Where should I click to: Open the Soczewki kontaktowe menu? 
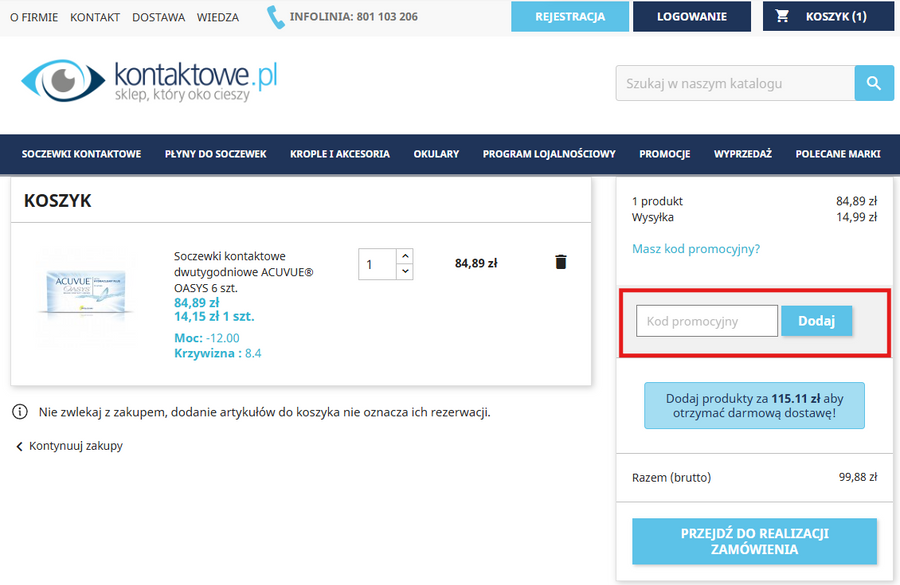click(x=81, y=154)
